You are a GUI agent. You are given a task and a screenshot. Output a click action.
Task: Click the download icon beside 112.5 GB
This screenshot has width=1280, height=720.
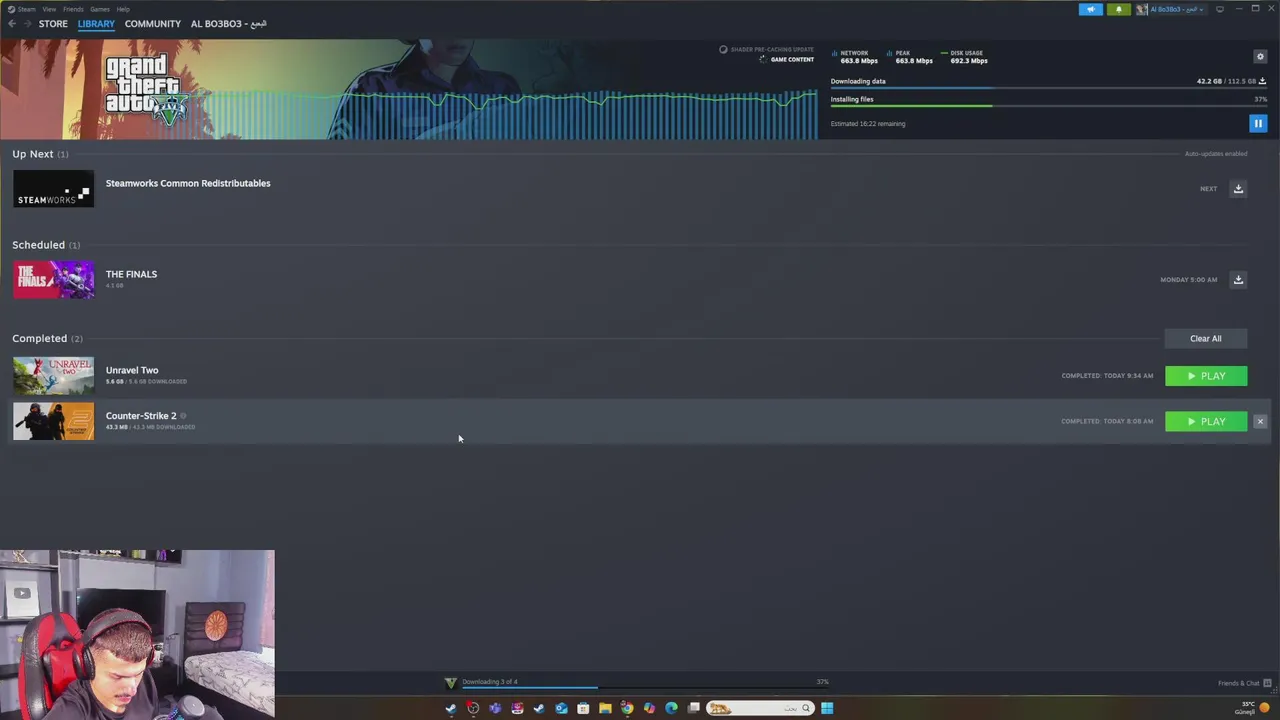tap(1262, 81)
